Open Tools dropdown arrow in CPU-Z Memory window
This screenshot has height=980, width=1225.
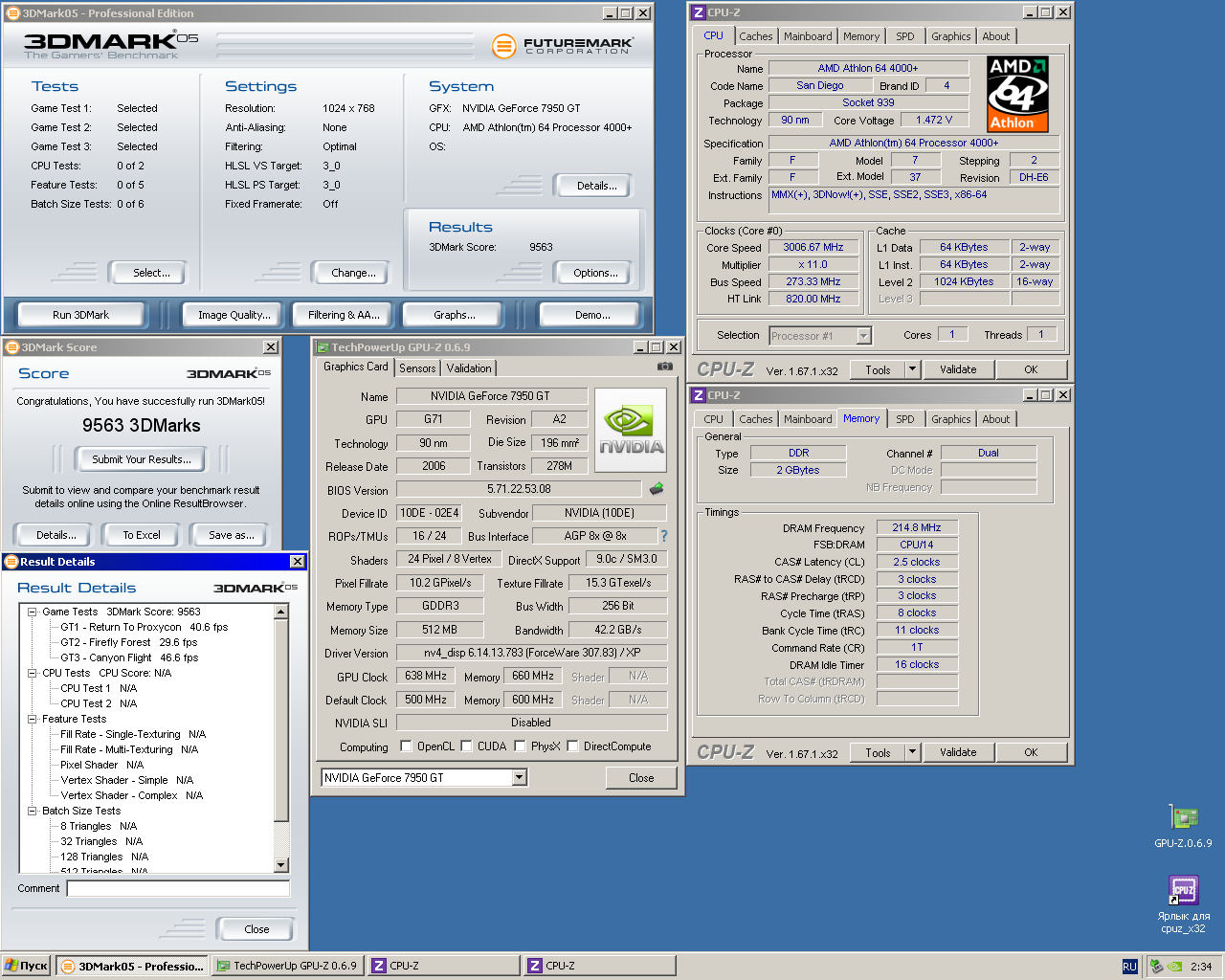(x=913, y=752)
